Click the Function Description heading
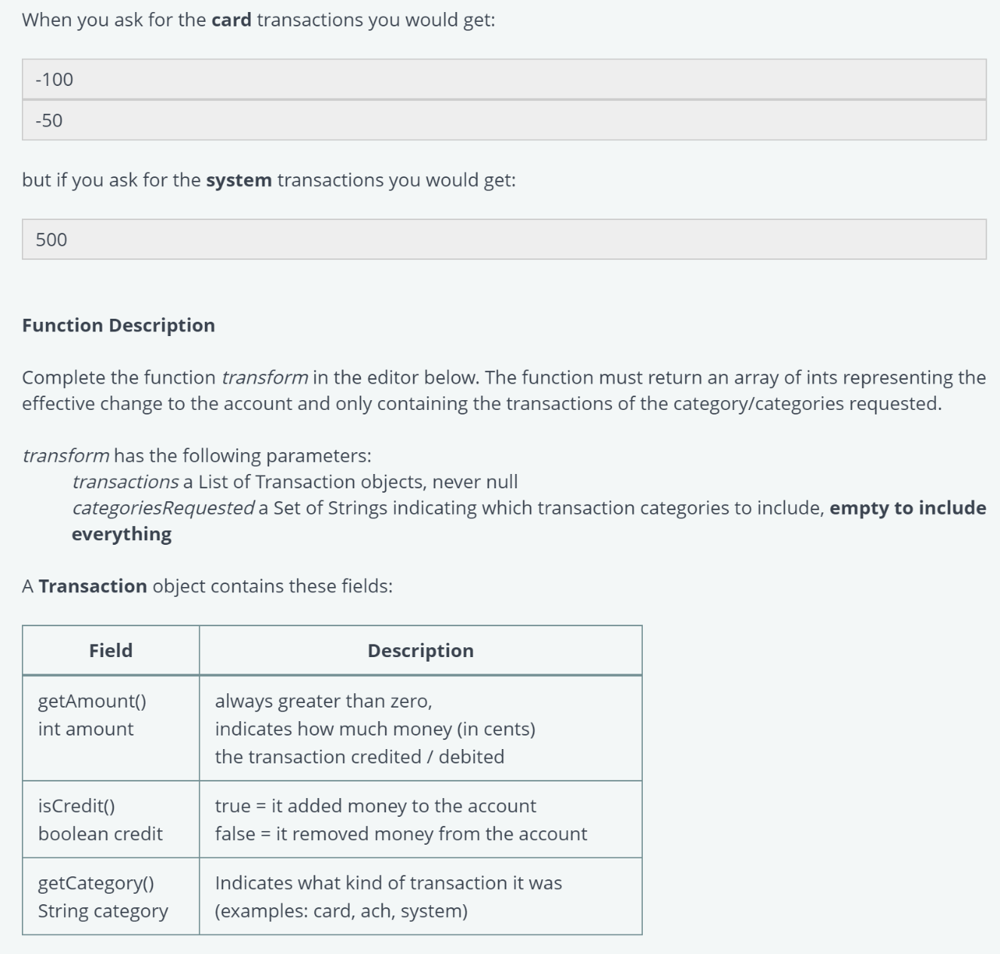Viewport: 1000px width, 954px height. click(x=119, y=325)
